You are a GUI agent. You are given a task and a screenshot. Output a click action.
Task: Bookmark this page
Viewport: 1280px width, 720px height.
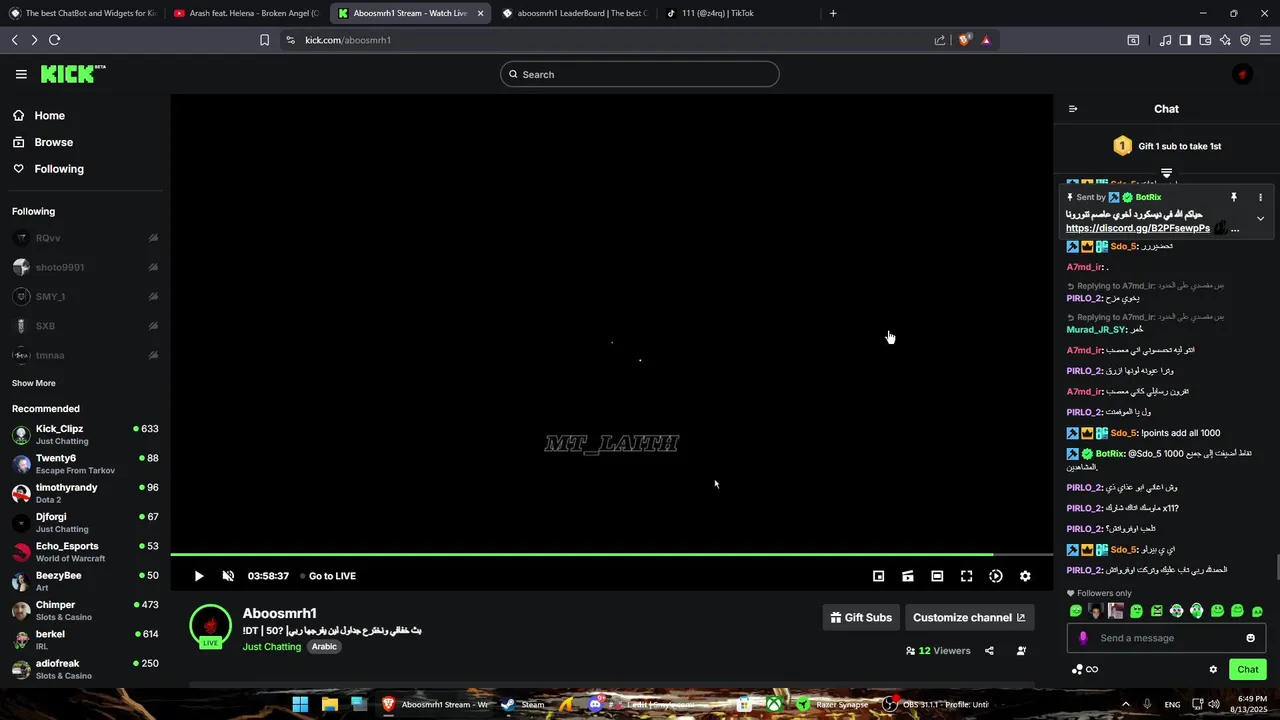(x=264, y=40)
